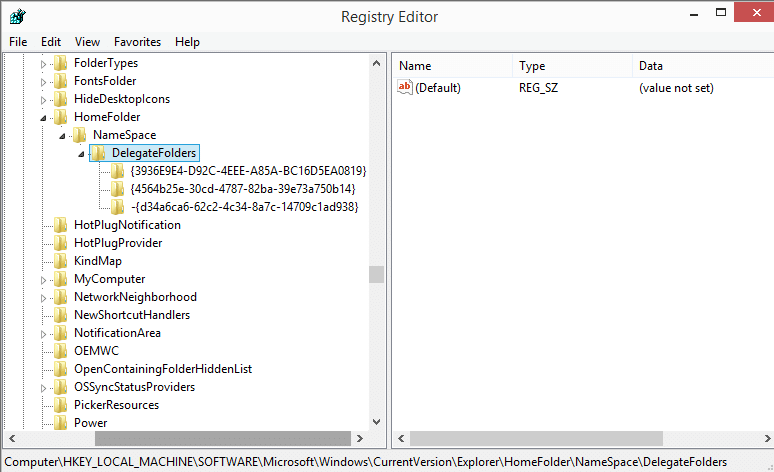This screenshot has width=774, height=472.
Task: Select the OpenContainingFolderHiddenList key label
Action: click(163, 369)
